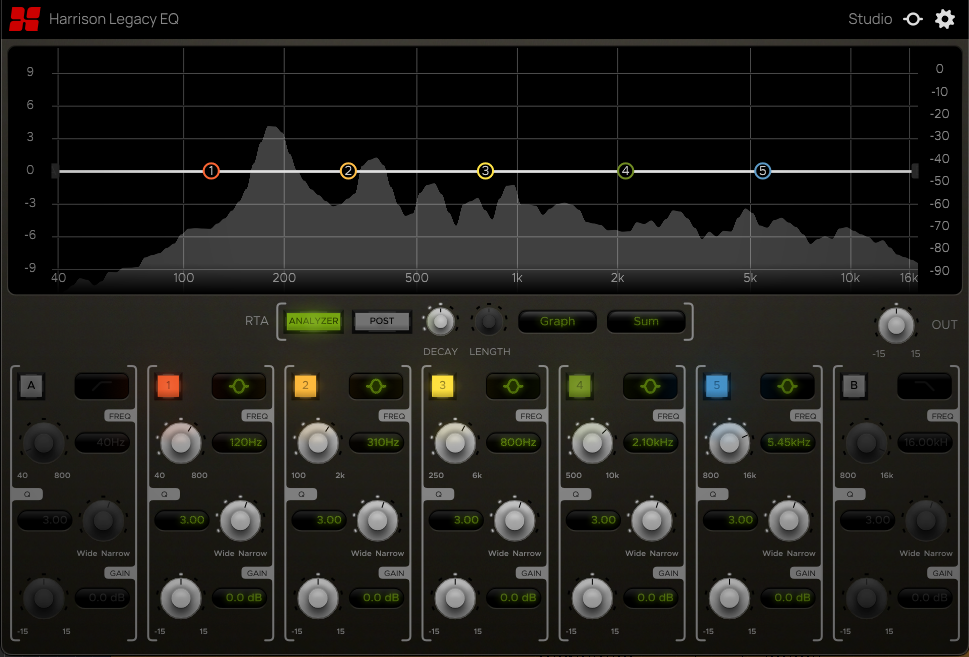The height and width of the screenshot is (657, 969).
Task: Click the bell filter shape icon for band 5
Action: tap(787, 386)
